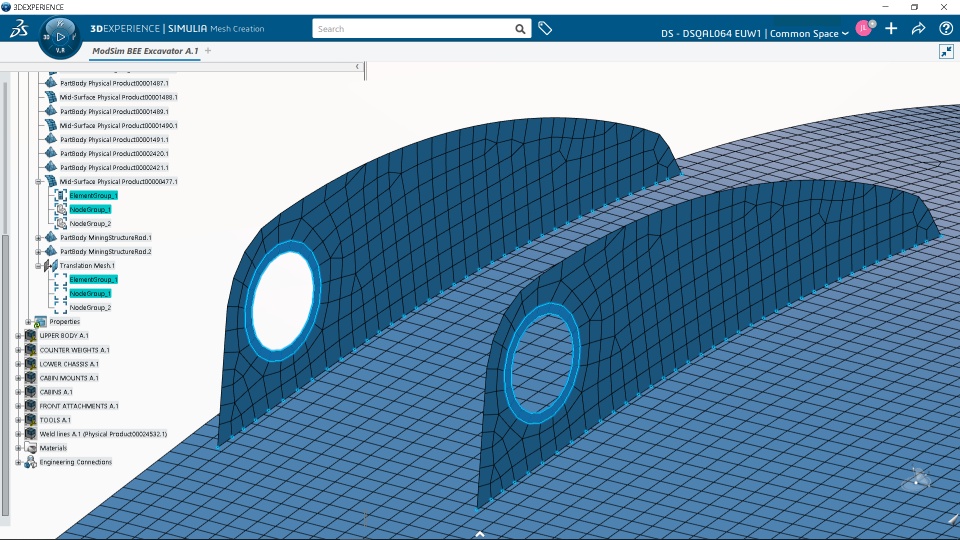960x540 pixels.
Task: Click the user profile avatar icon
Action: pos(864,28)
